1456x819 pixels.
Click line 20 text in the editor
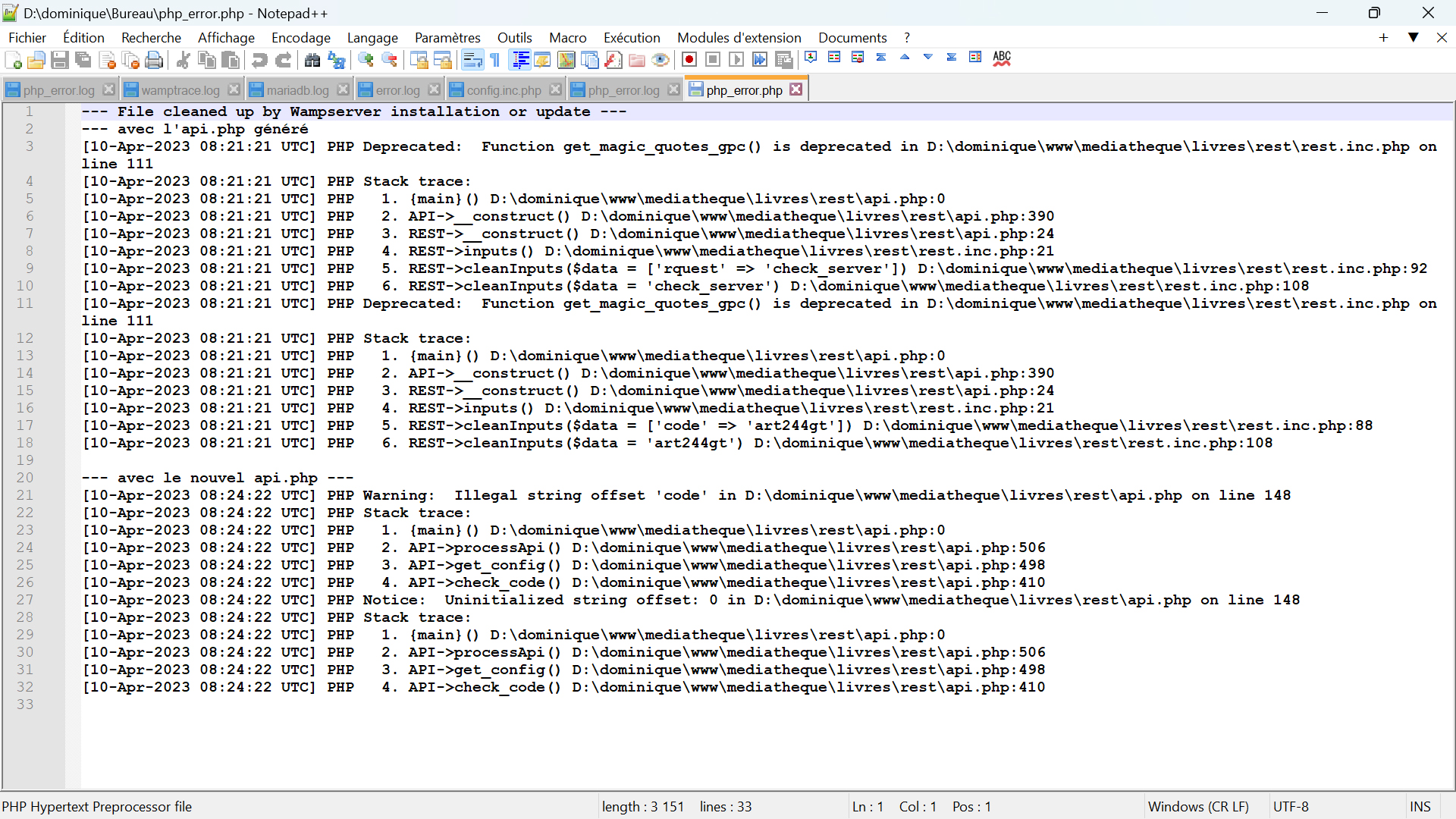point(217,478)
